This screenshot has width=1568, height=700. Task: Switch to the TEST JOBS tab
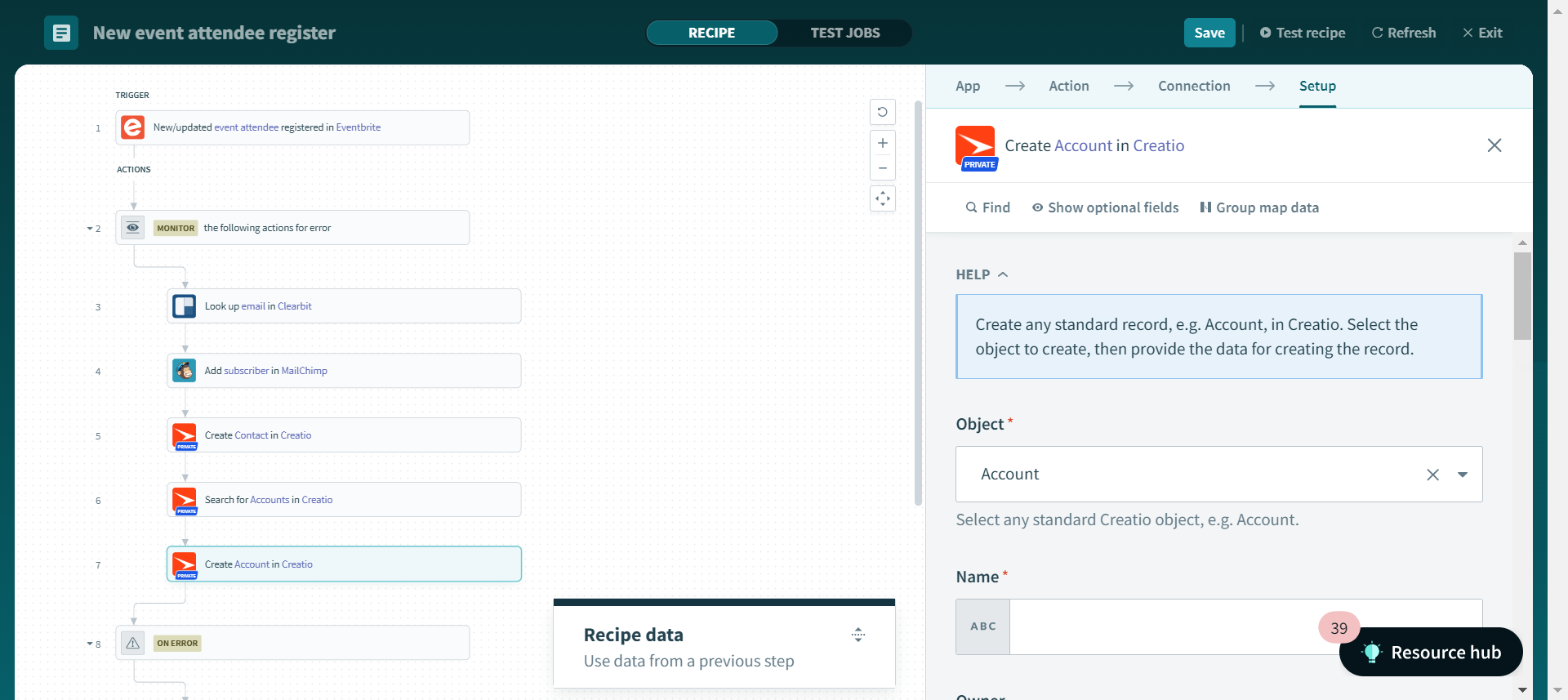(x=845, y=33)
